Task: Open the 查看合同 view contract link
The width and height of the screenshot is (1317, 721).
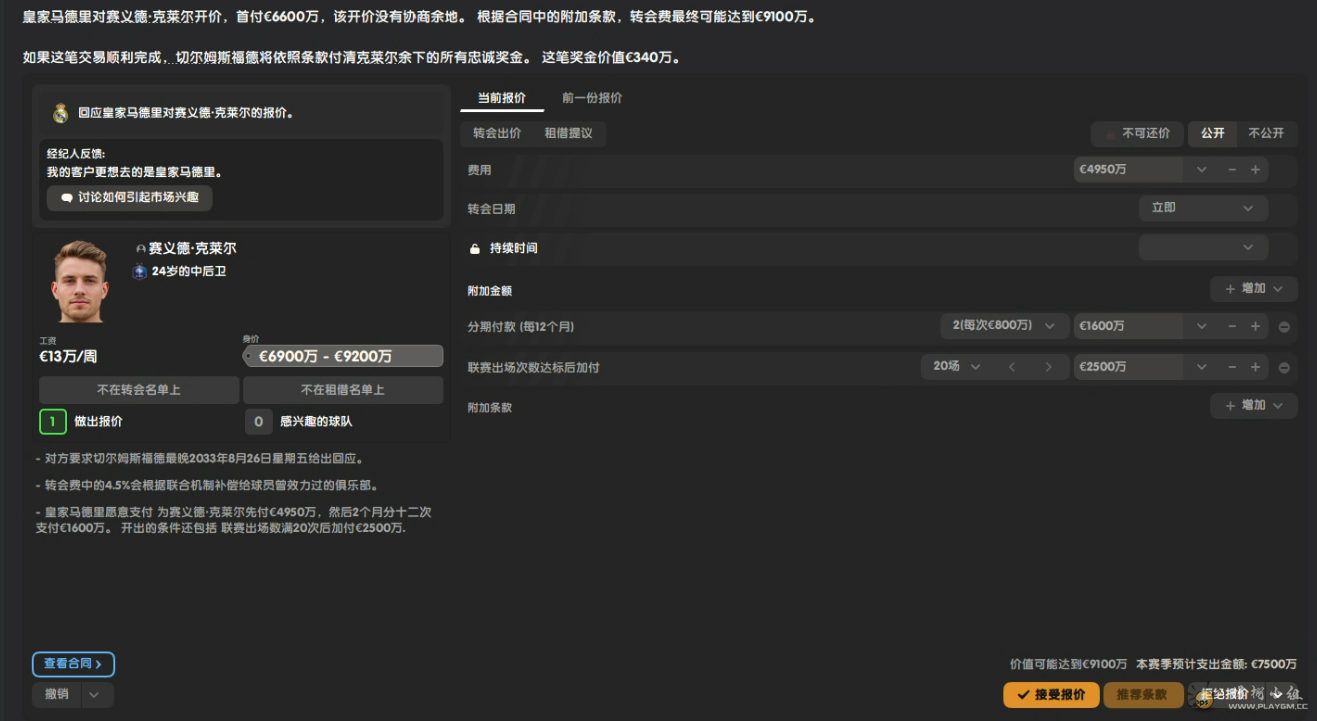Action: [x=73, y=664]
